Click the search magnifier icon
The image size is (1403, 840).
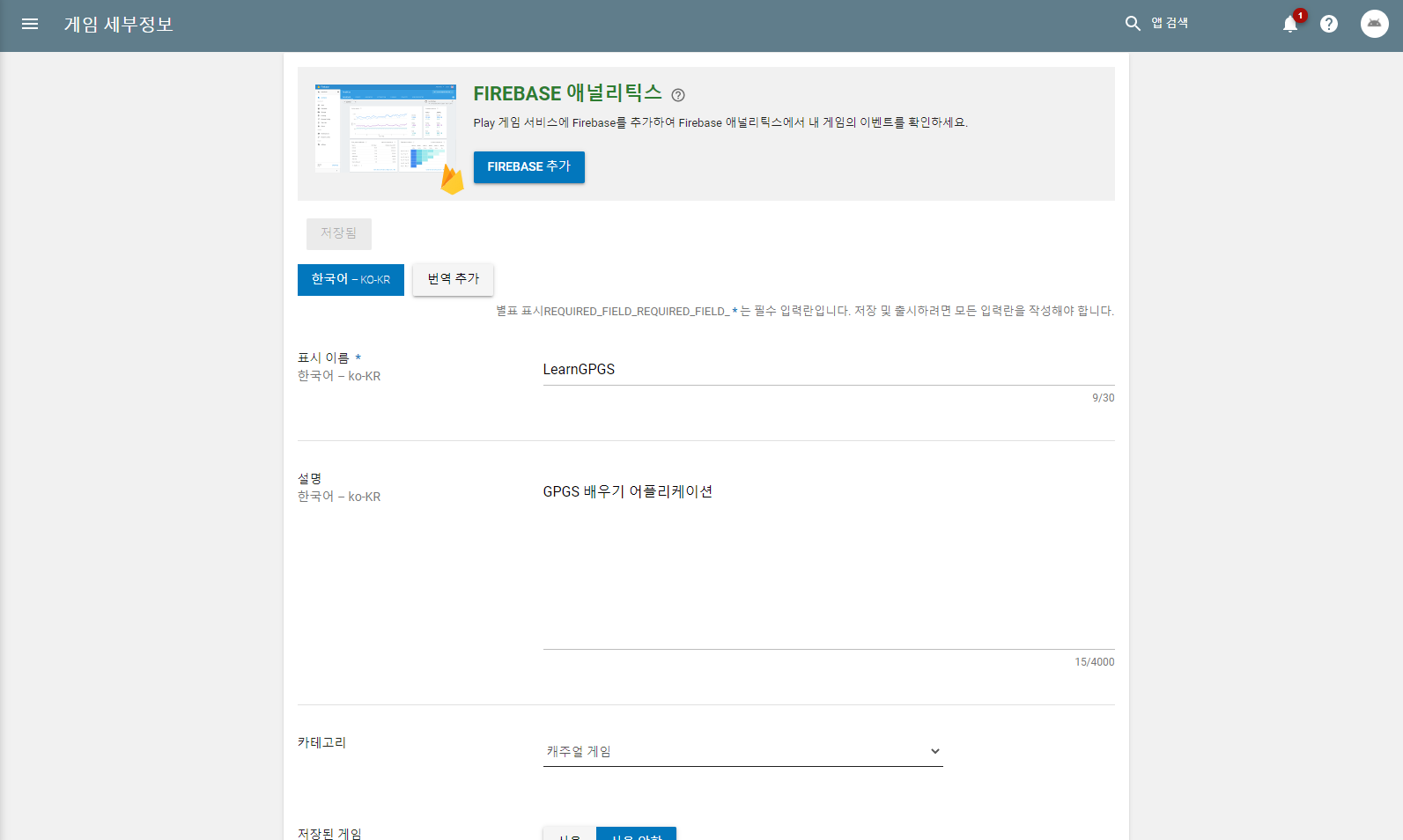pyautogui.click(x=1133, y=24)
